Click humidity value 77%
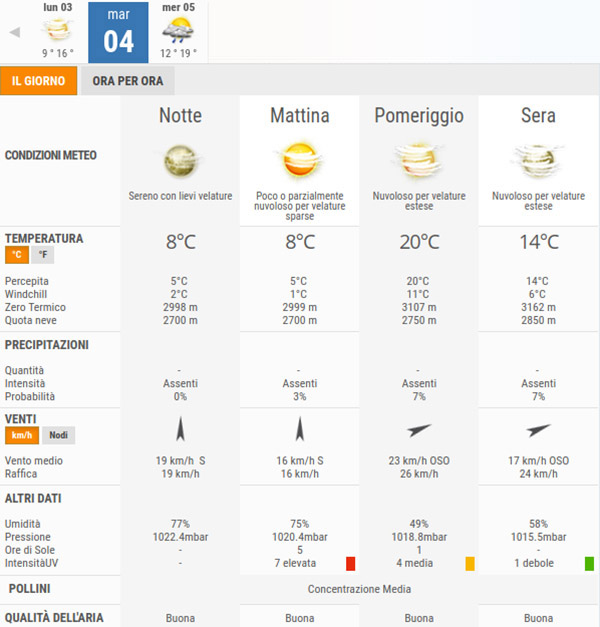 coord(180,524)
